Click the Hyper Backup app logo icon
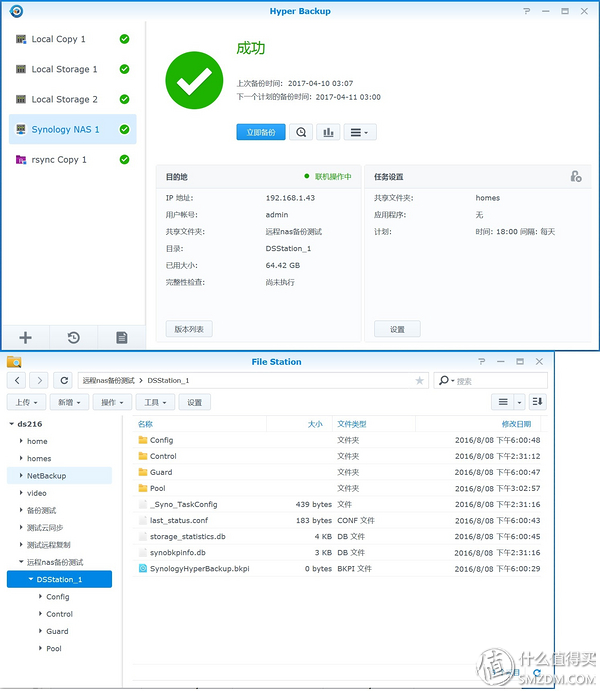600x691 pixels. [16, 11]
